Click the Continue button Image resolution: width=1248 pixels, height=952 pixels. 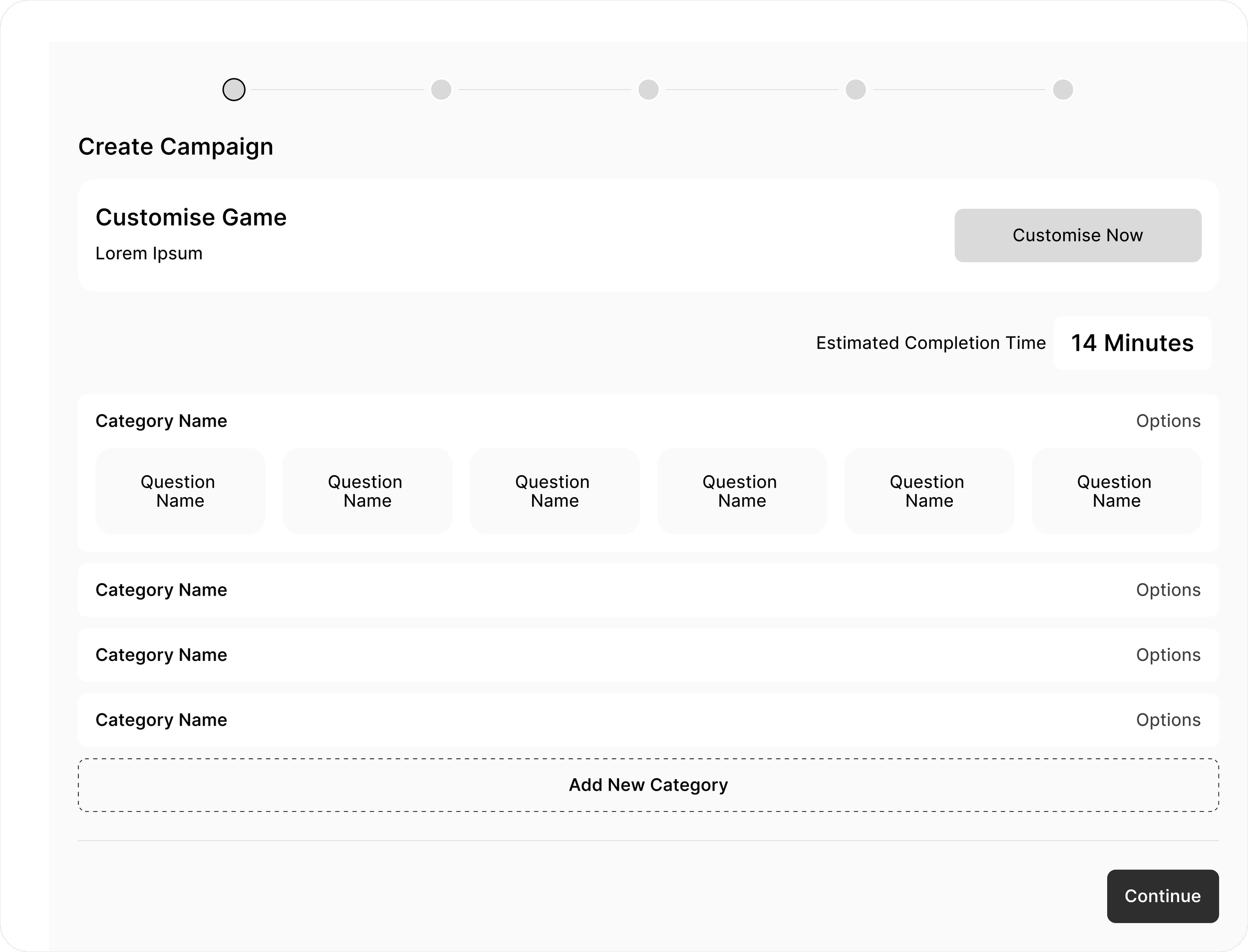(x=1163, y=896)
